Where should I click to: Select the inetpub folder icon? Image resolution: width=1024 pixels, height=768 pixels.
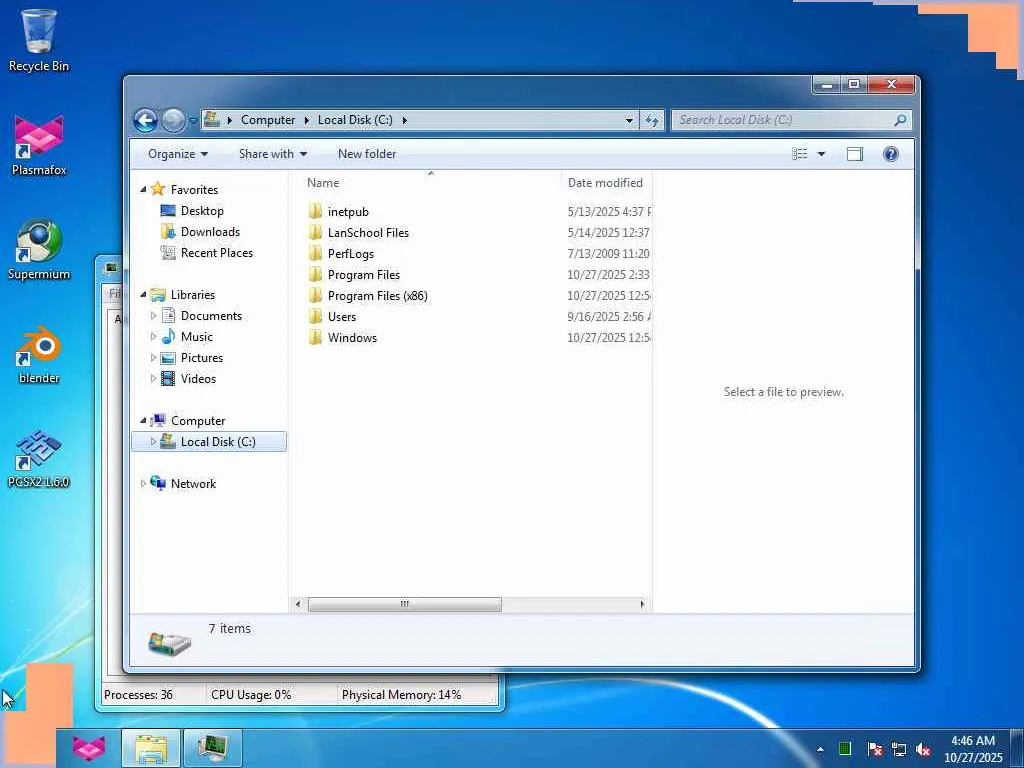(315, 211)
